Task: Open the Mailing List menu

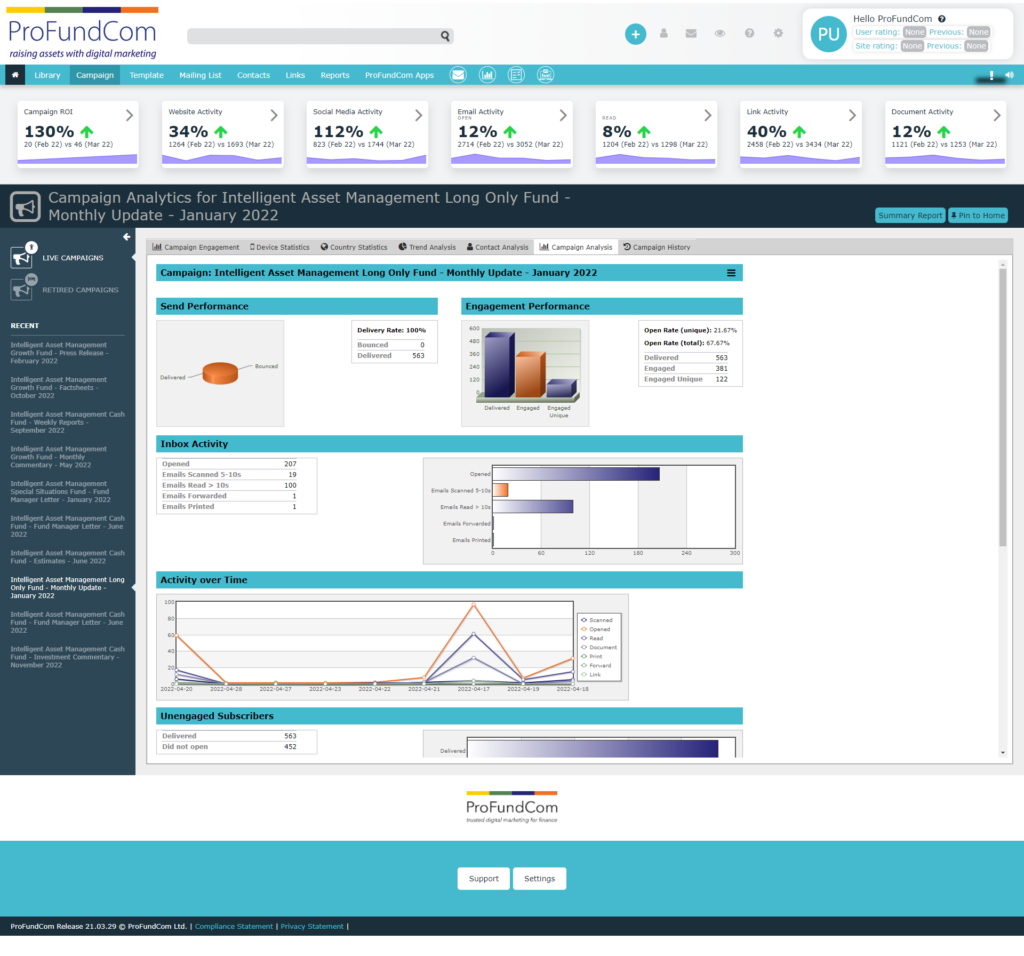Action: point(200,75)
